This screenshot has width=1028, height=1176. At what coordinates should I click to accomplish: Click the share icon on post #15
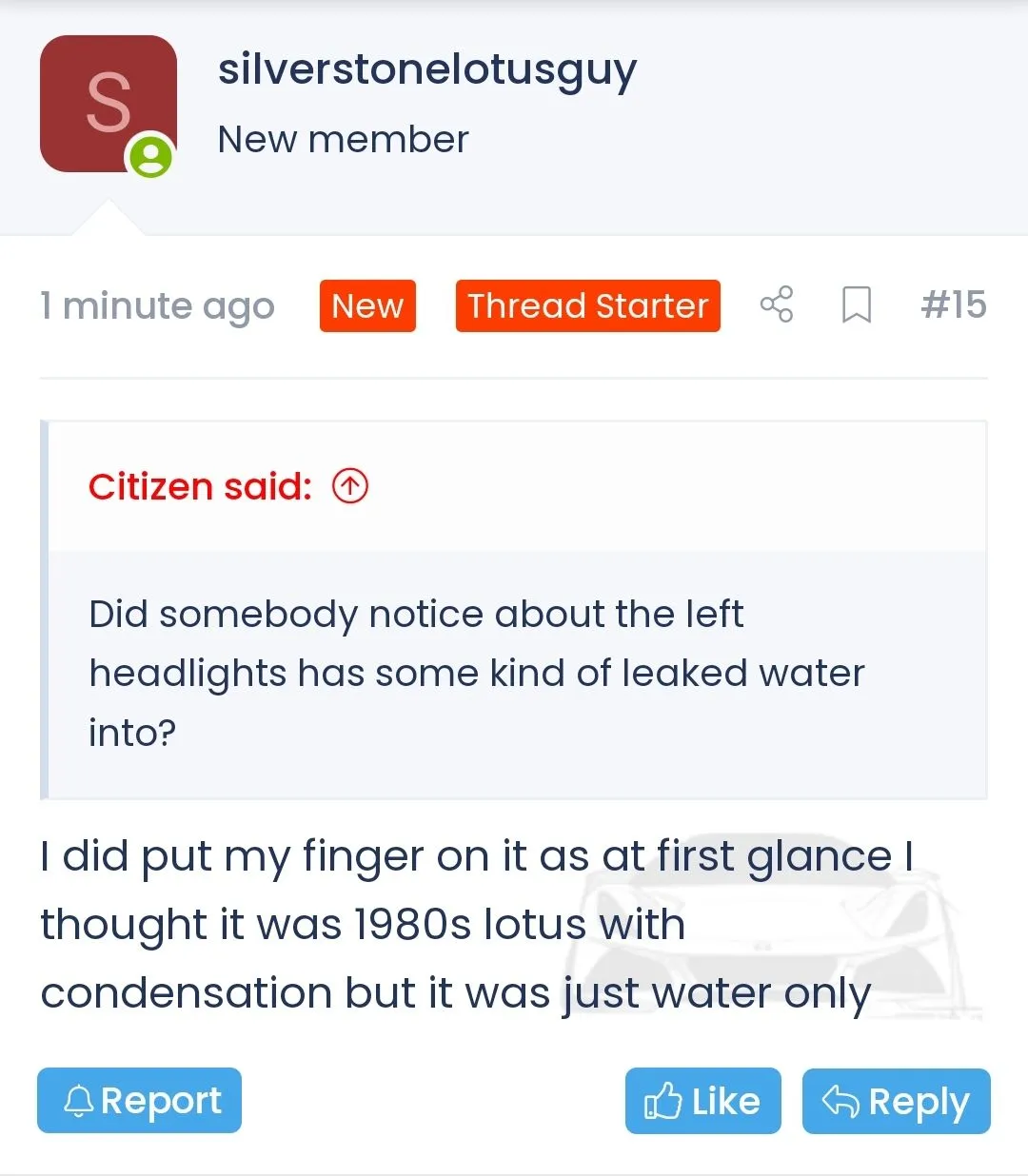point(777,305)
